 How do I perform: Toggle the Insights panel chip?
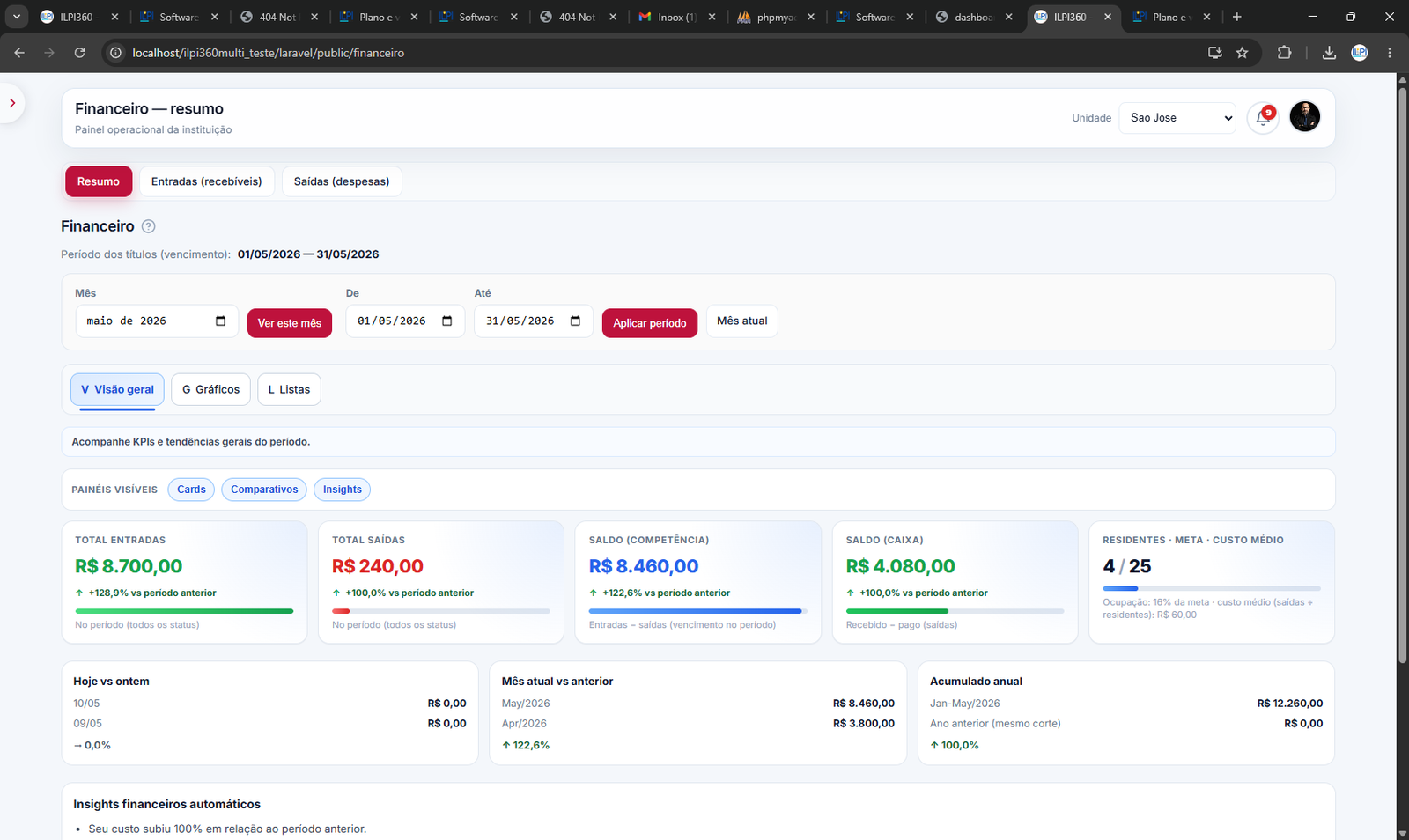(342, 490)
